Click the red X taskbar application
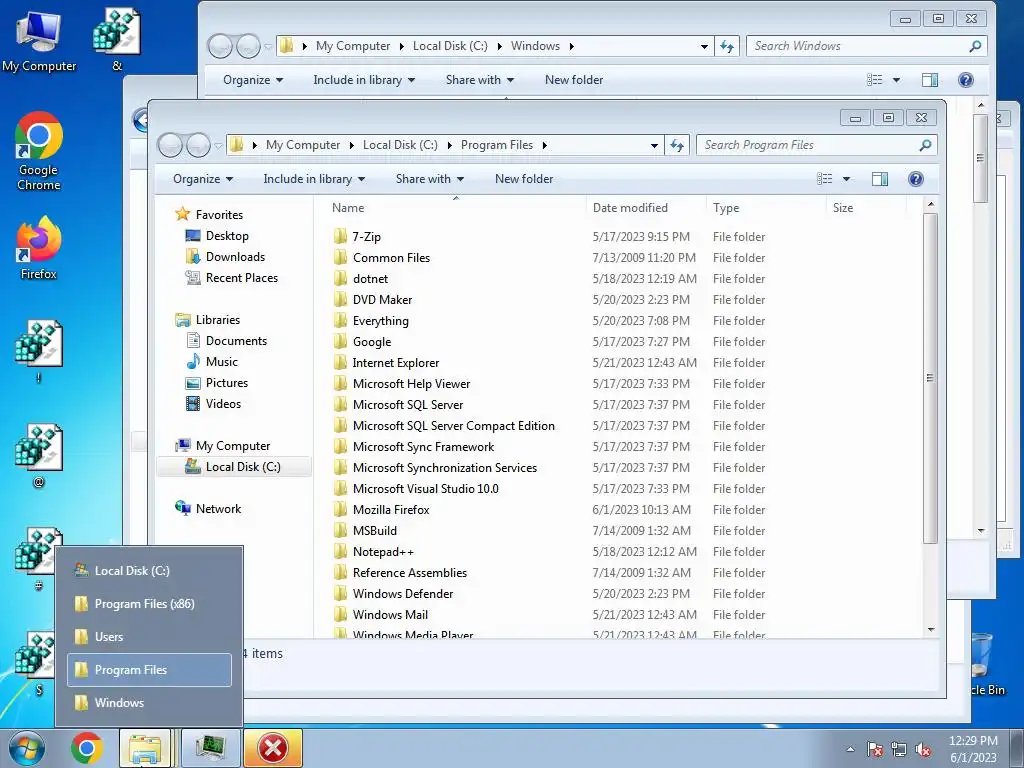 [x=273, y=748]
